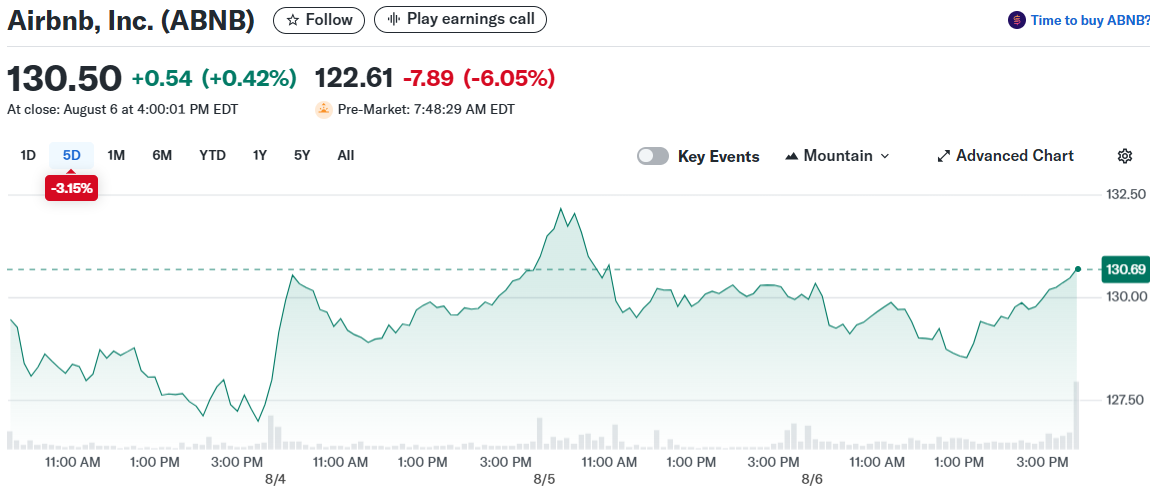Open the Mountain chart type dropdown
Image resolution: width=1150 pixels, height=488 pixels.
tap(837, 156)
